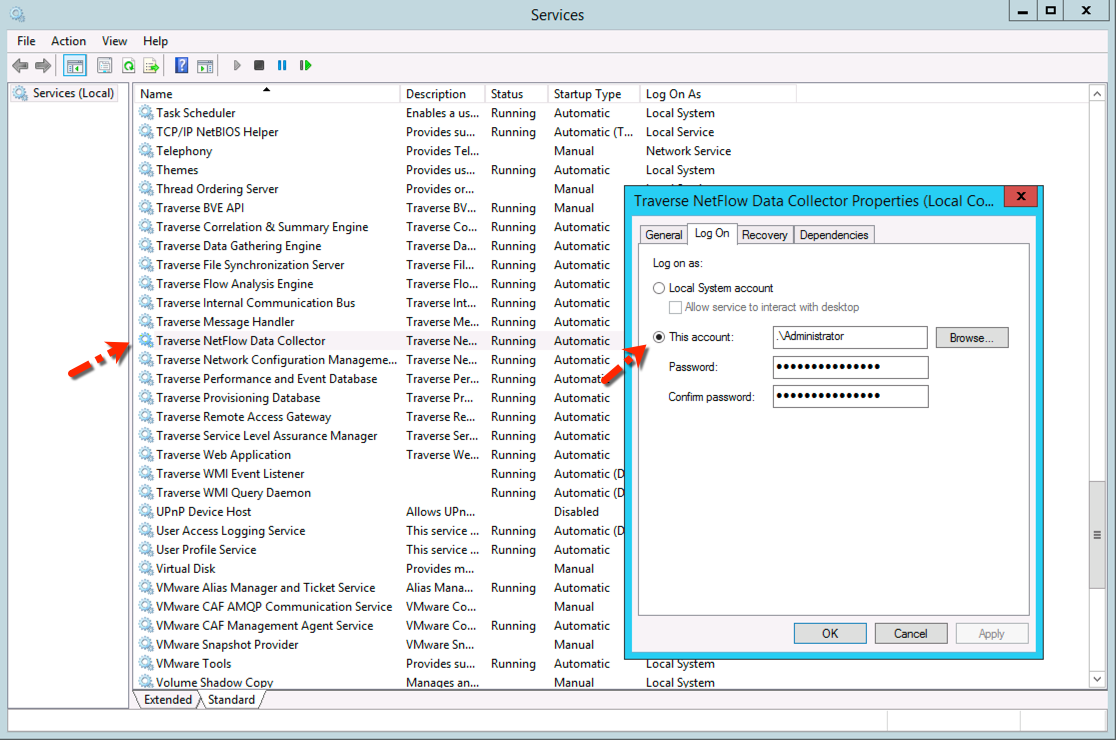Image resolution: width=1116 pixels, height=740 pixels.
Task: Click the gear icon beside VMware Tools
Action: [x=146, y=663]
